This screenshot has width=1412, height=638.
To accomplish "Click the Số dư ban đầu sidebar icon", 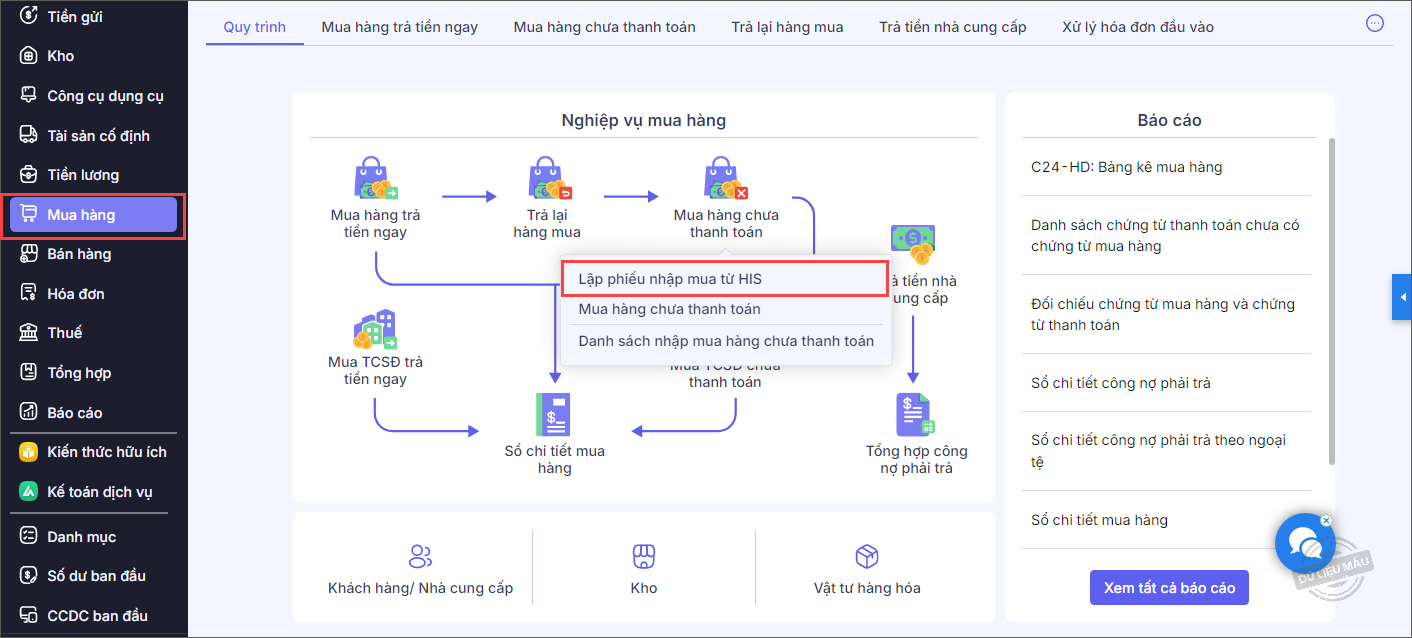I will click(x=29, y=575).
